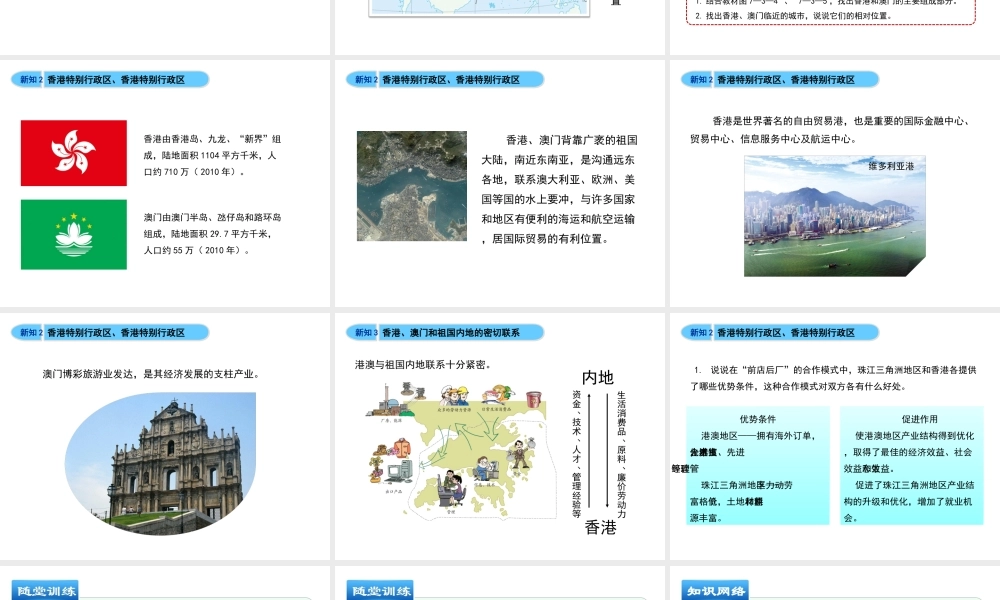This screenshot has width=1000, height=600.
Task: Click the large 内地 label in the diagram
Action: 598,377
